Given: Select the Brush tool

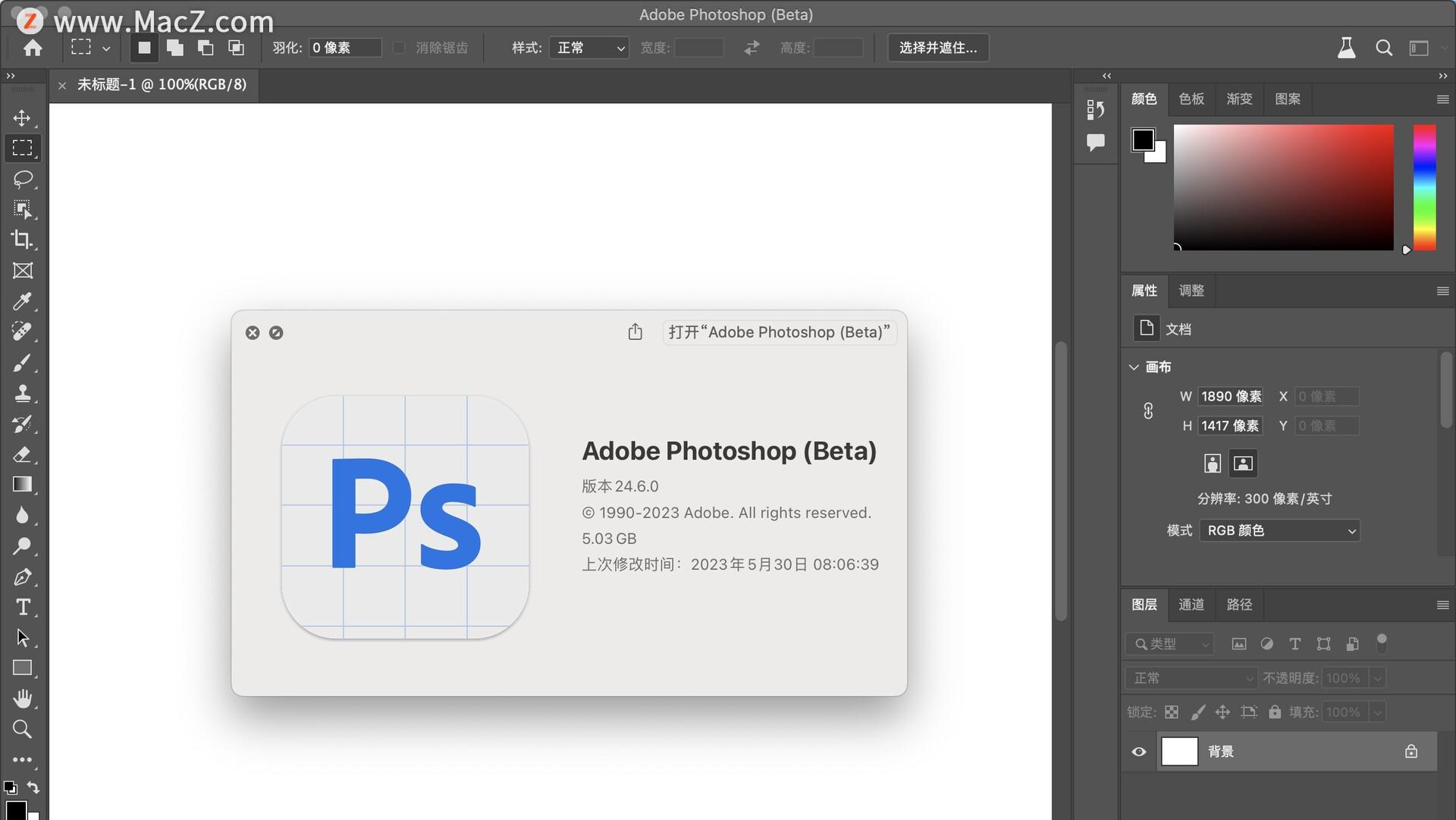Looking at the screenshot, I should [x=22, y=363].
